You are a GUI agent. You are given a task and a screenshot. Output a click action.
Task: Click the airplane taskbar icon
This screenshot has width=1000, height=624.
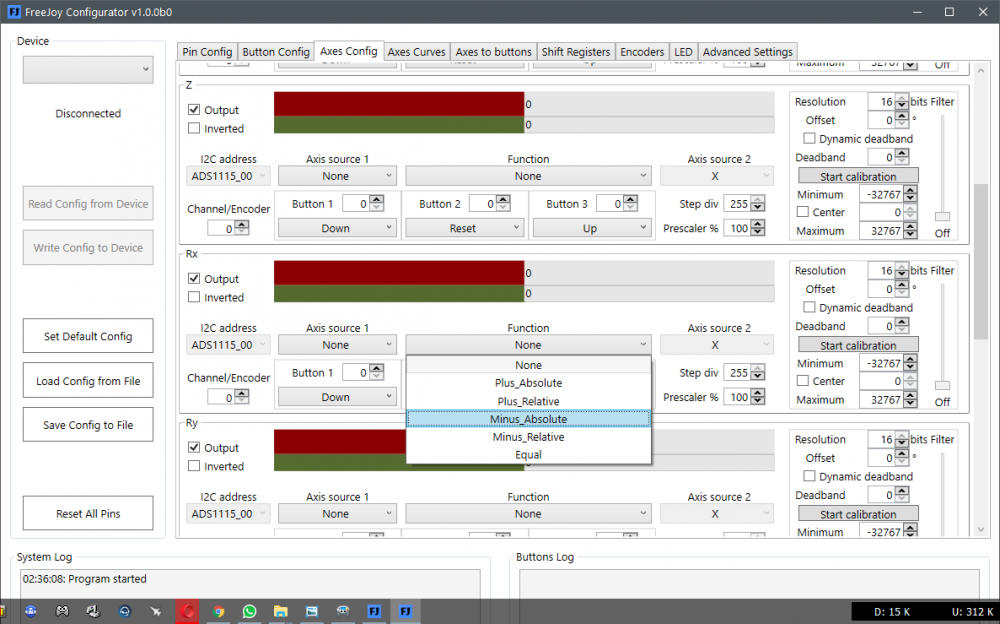(156, 611)
